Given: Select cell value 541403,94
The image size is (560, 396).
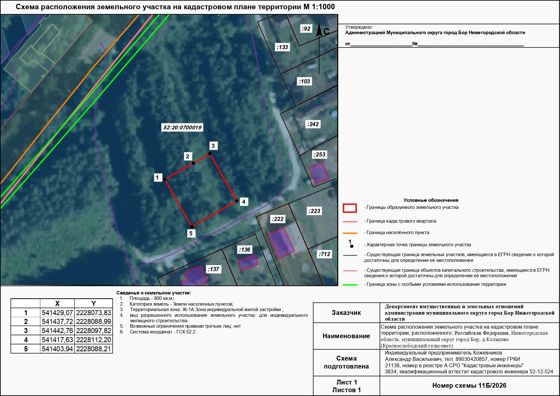Looking at the screenshot, I should (57, 349).
